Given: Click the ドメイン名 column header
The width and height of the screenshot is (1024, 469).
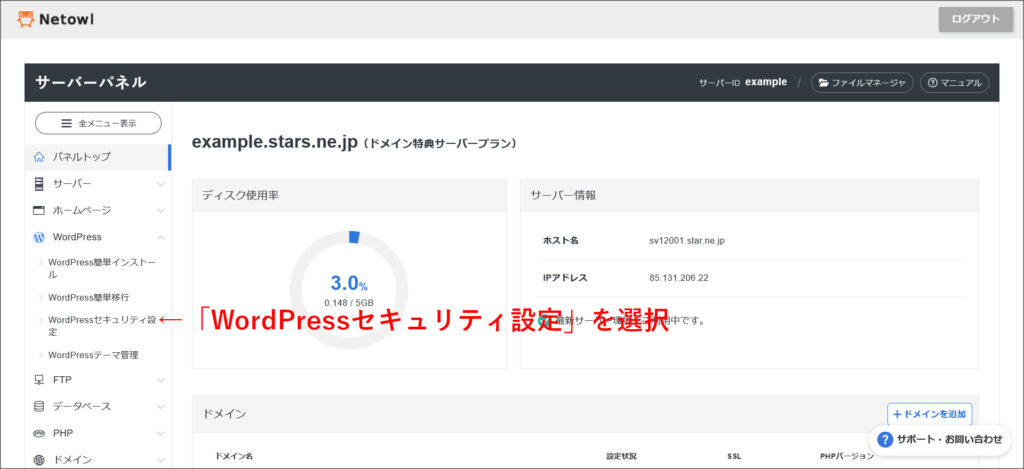Looking at the screenshot, I should (x=234, y=456).
